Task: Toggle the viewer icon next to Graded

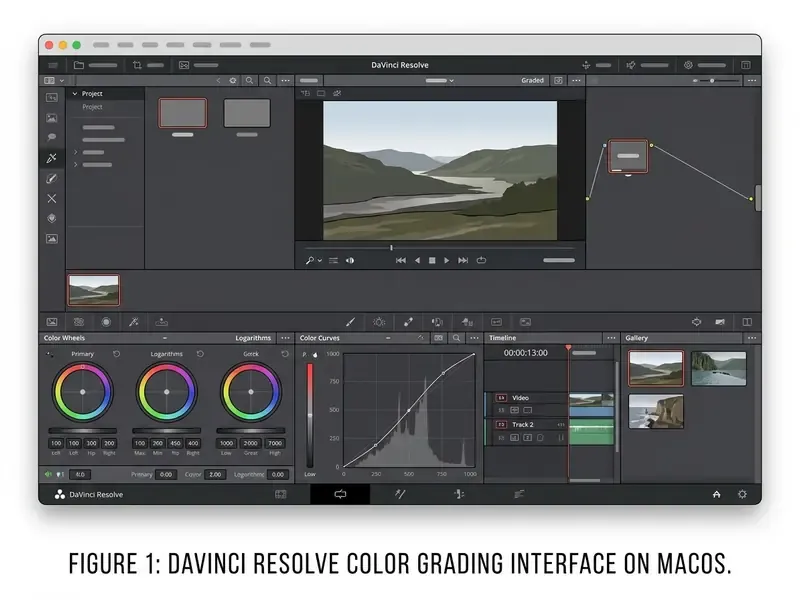Action: (559, 81)
